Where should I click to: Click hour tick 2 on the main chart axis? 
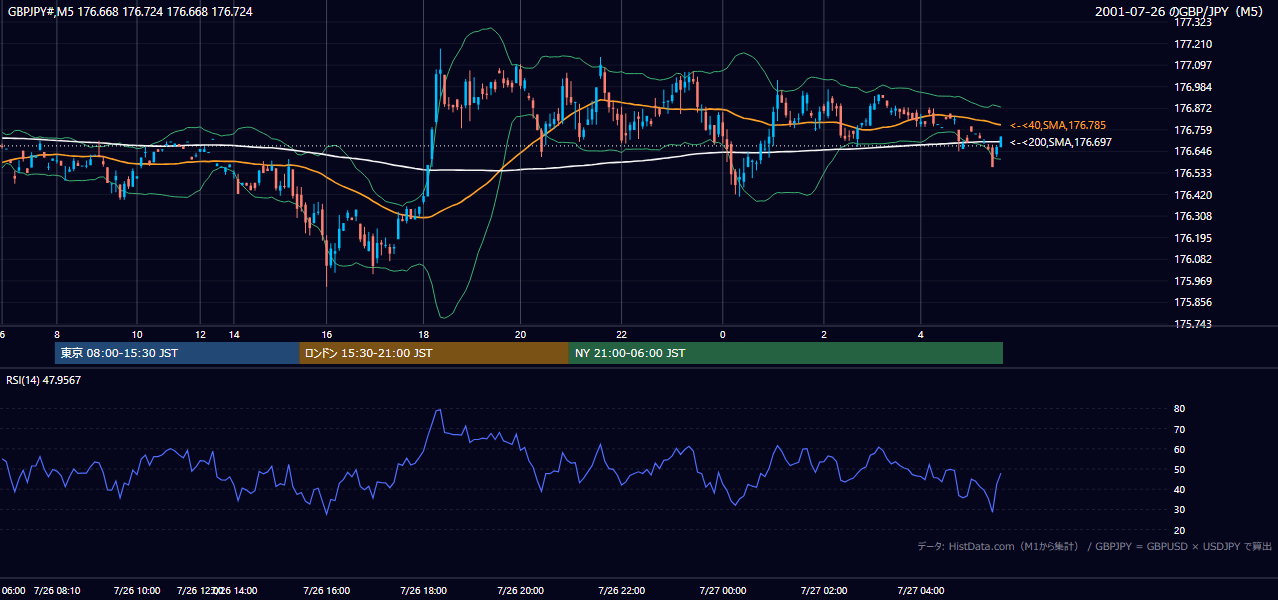click(824, 334)
